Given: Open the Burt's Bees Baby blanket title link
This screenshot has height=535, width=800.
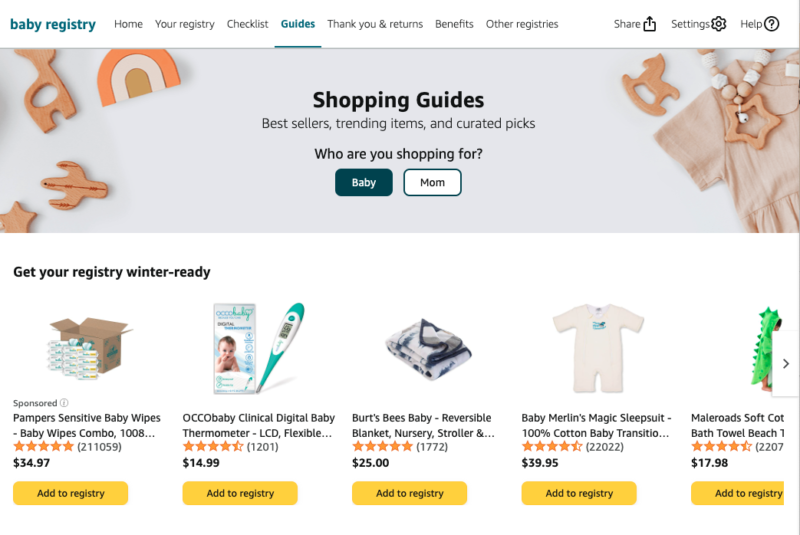Looking at the screenshot, I should coord(423,425).
